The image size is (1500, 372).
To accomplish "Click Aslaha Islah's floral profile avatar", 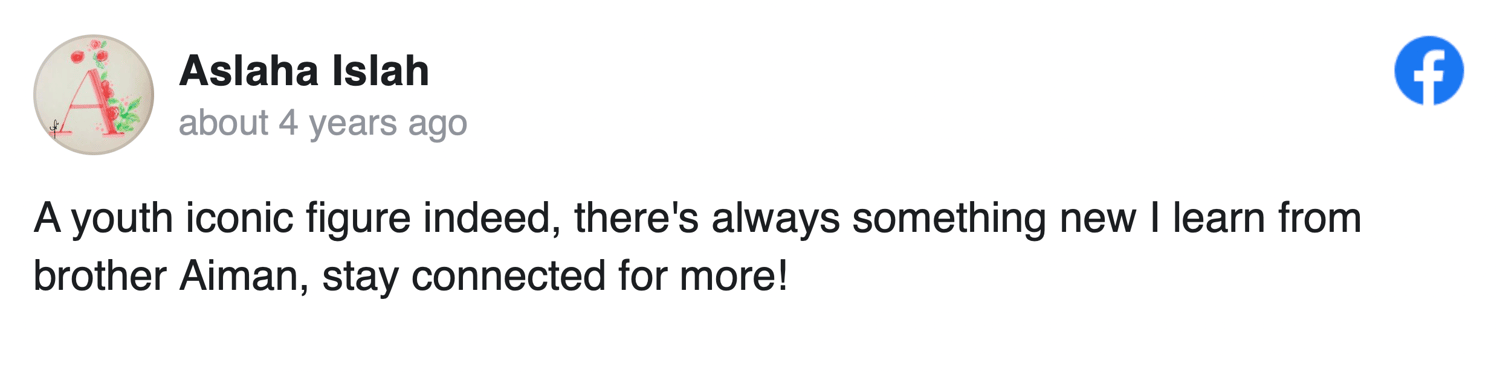I will point(94,95).
